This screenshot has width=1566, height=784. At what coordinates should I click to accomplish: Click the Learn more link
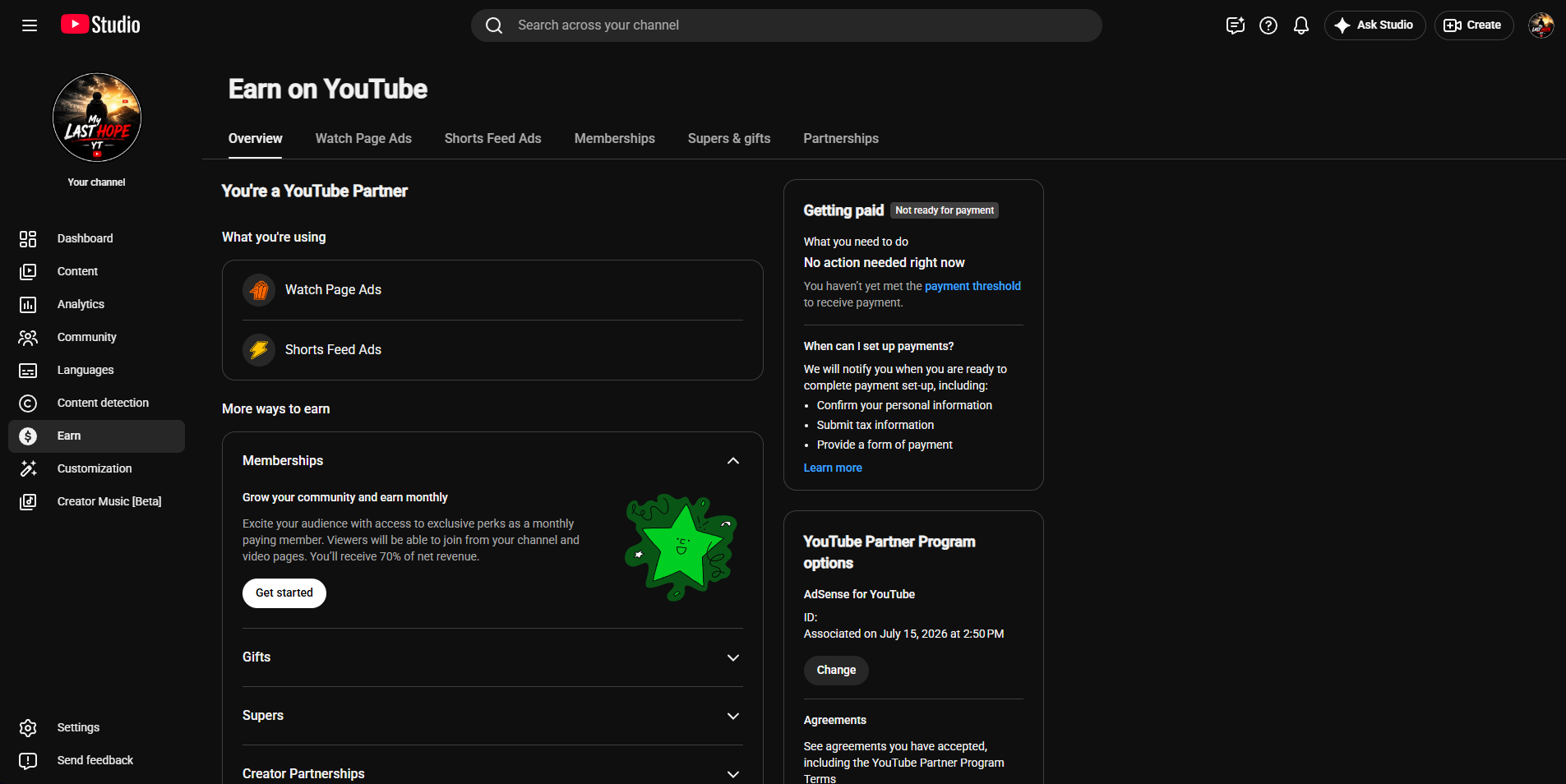coord(833,468)
